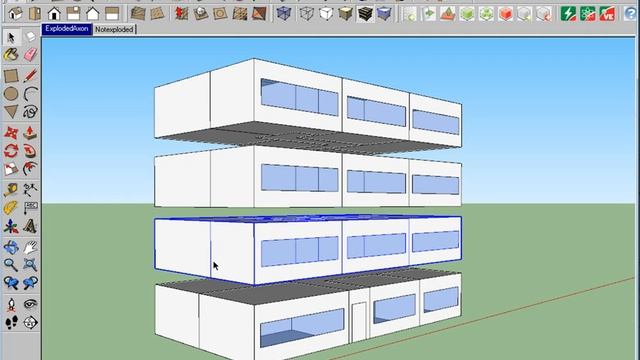Viewport: 640px width, 360px height.
Task: Select the arrow Select tool
Action: tap(11, 37)
